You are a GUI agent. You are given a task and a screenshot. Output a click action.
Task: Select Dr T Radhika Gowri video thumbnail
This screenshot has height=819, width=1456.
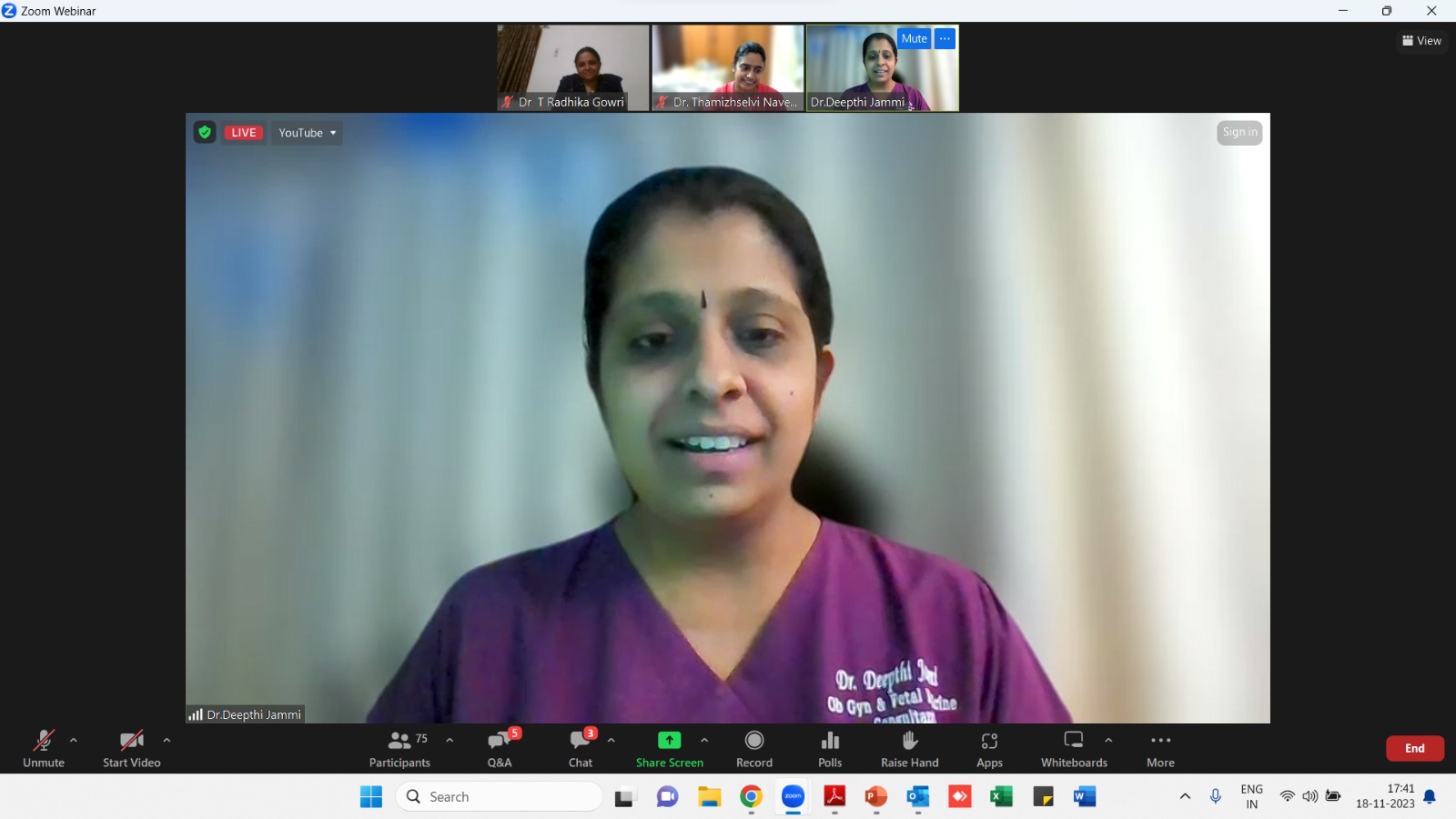coord(573,67)
